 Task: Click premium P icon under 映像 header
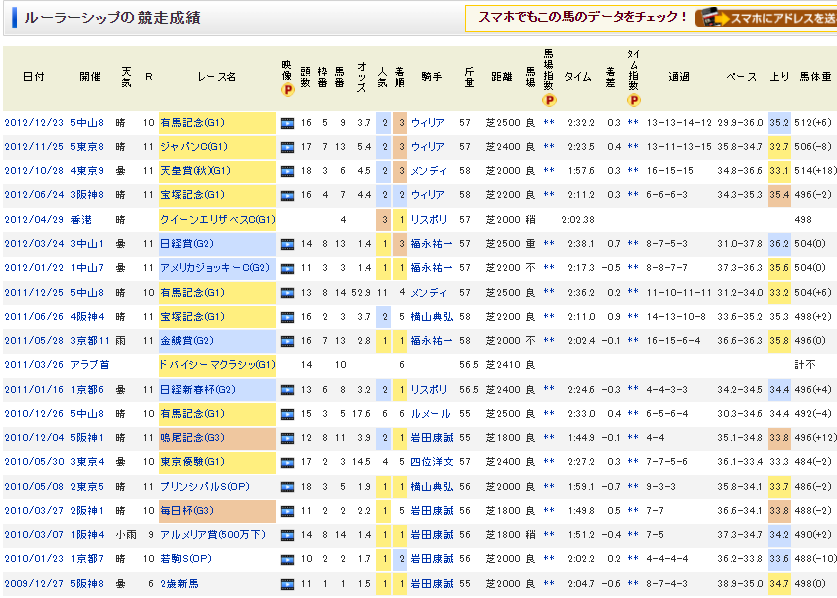pos(288,89)
